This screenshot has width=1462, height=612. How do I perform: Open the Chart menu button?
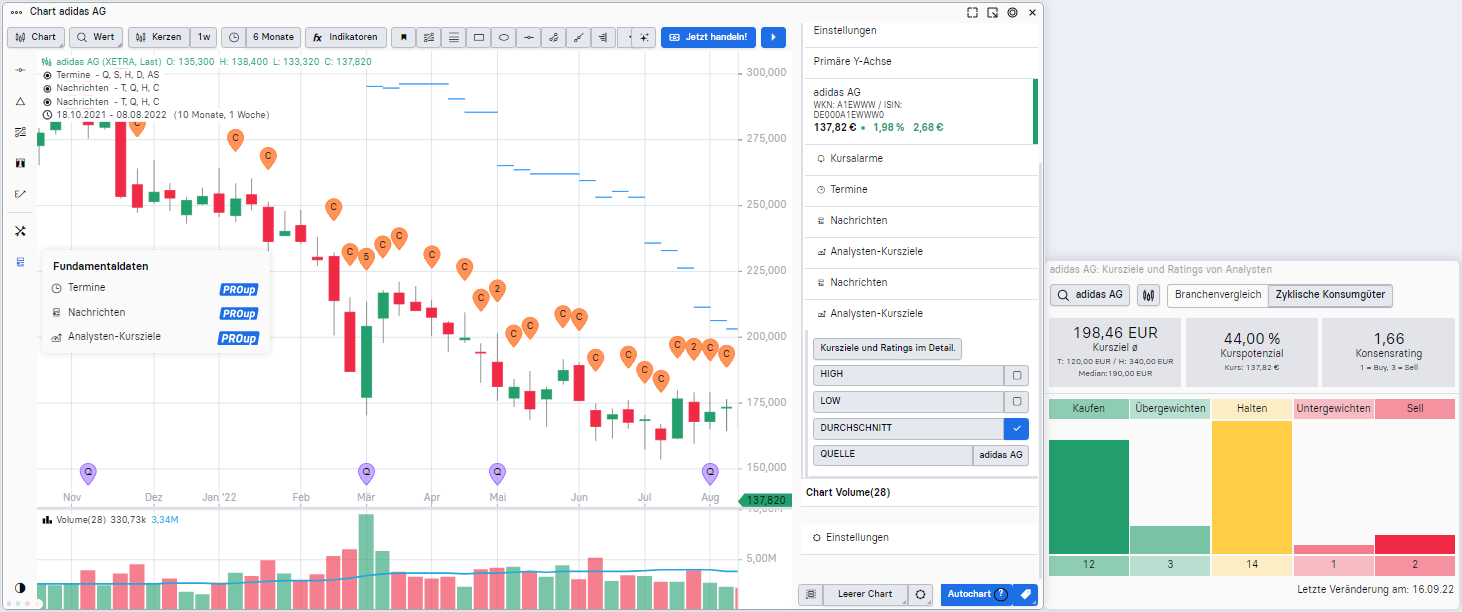click(36, 37)
